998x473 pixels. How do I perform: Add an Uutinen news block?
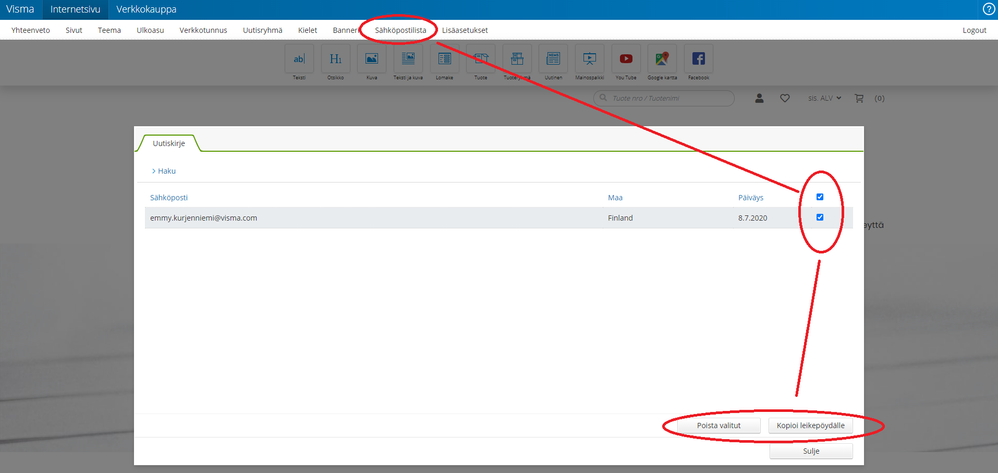(553, 59)
